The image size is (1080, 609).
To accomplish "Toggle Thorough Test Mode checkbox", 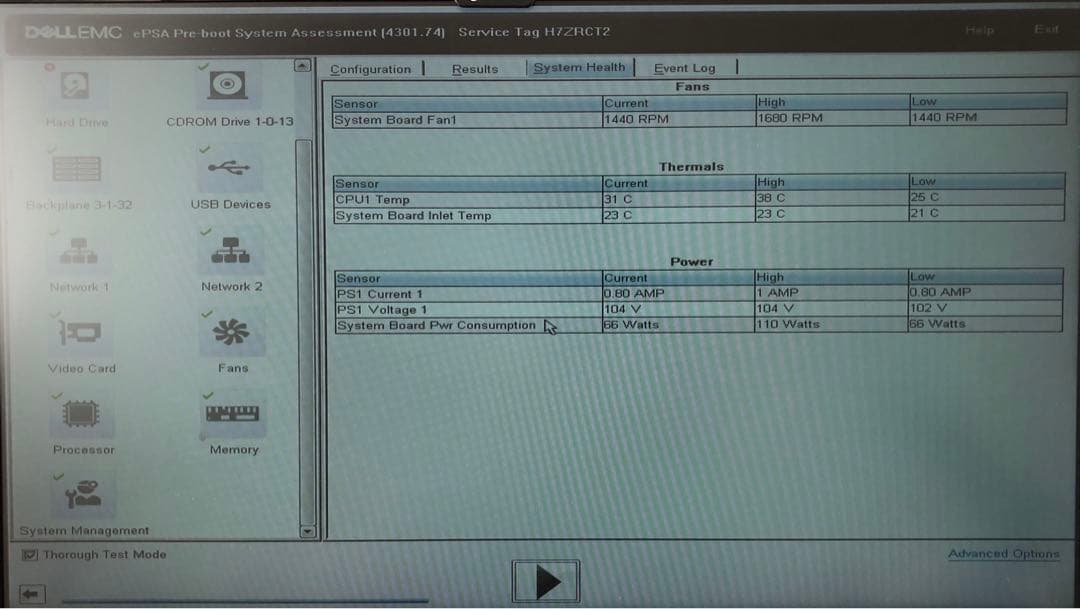I will (x=28, y=553).
